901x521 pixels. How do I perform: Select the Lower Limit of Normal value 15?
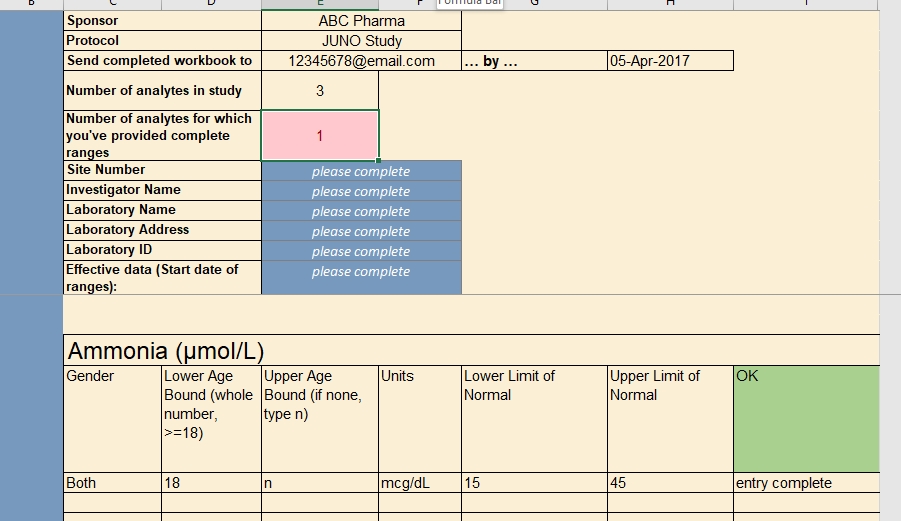coord(534,483)
